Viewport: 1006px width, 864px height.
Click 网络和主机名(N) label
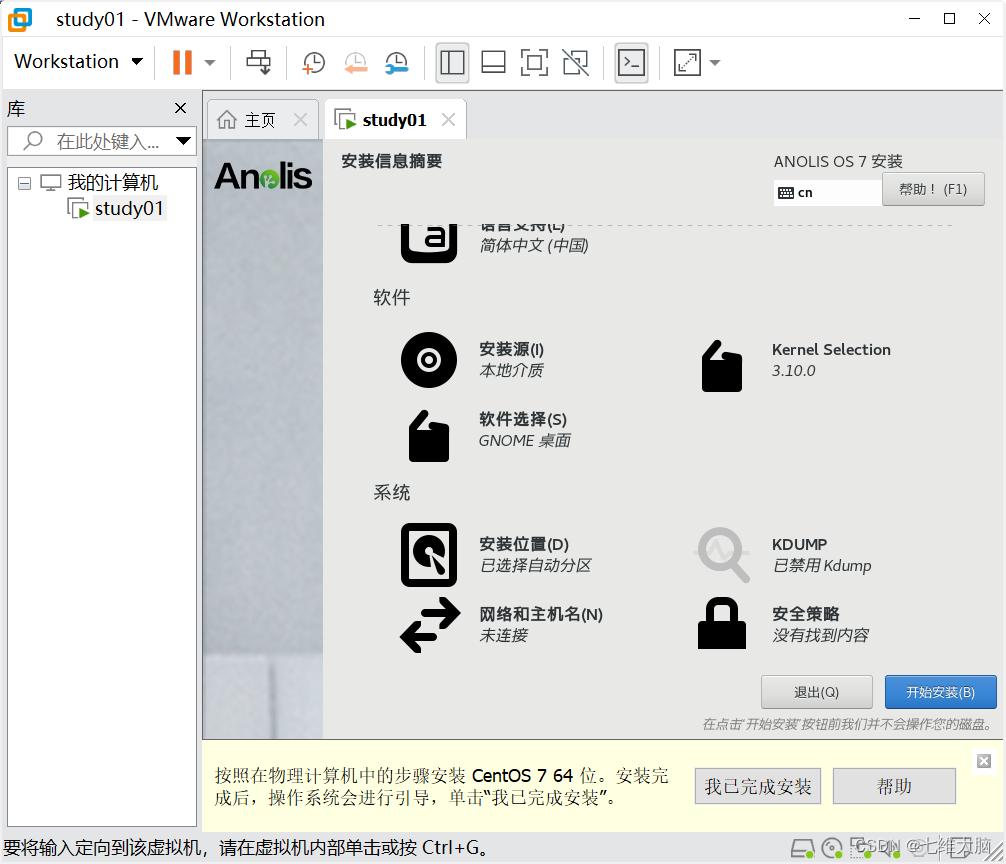541,614
